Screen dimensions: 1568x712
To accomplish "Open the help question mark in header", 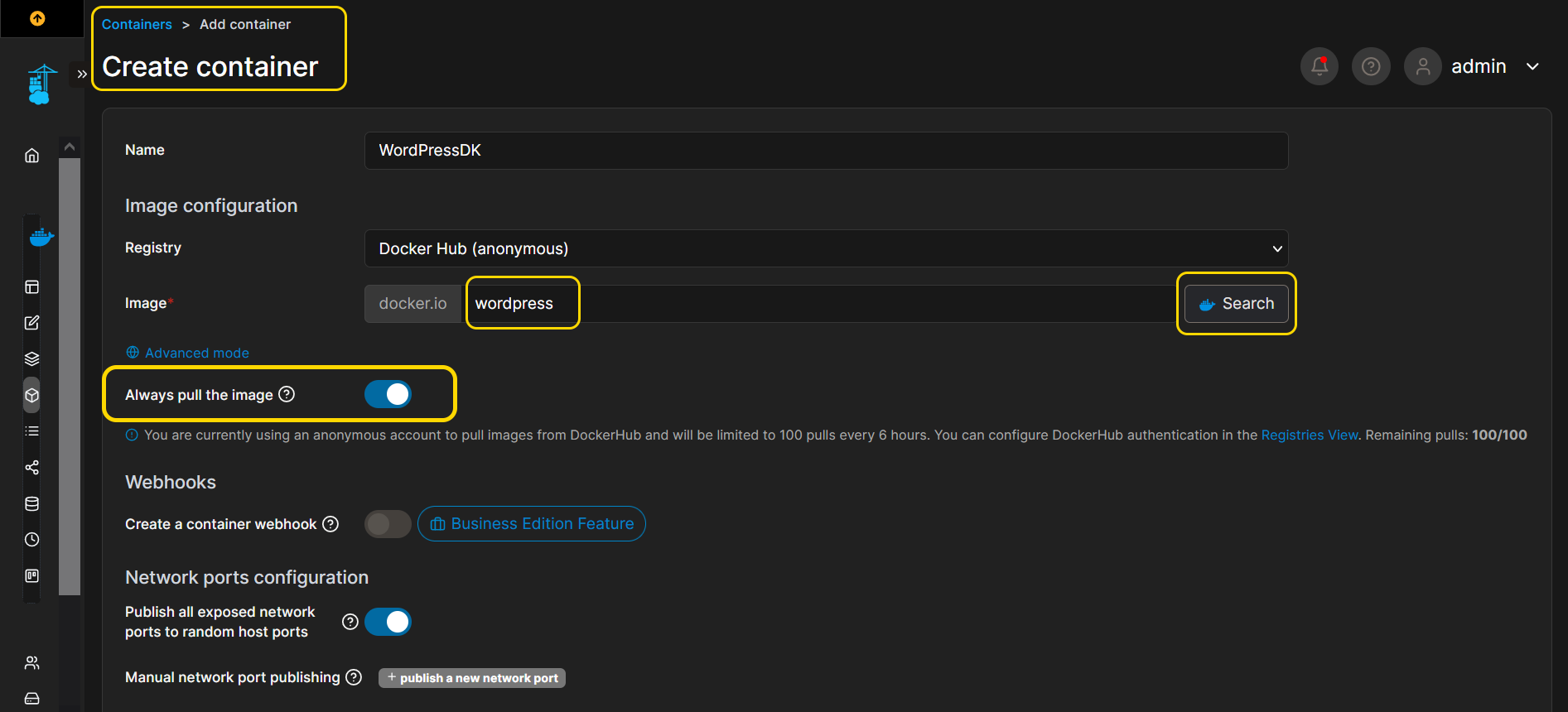I will point(1371,66).
